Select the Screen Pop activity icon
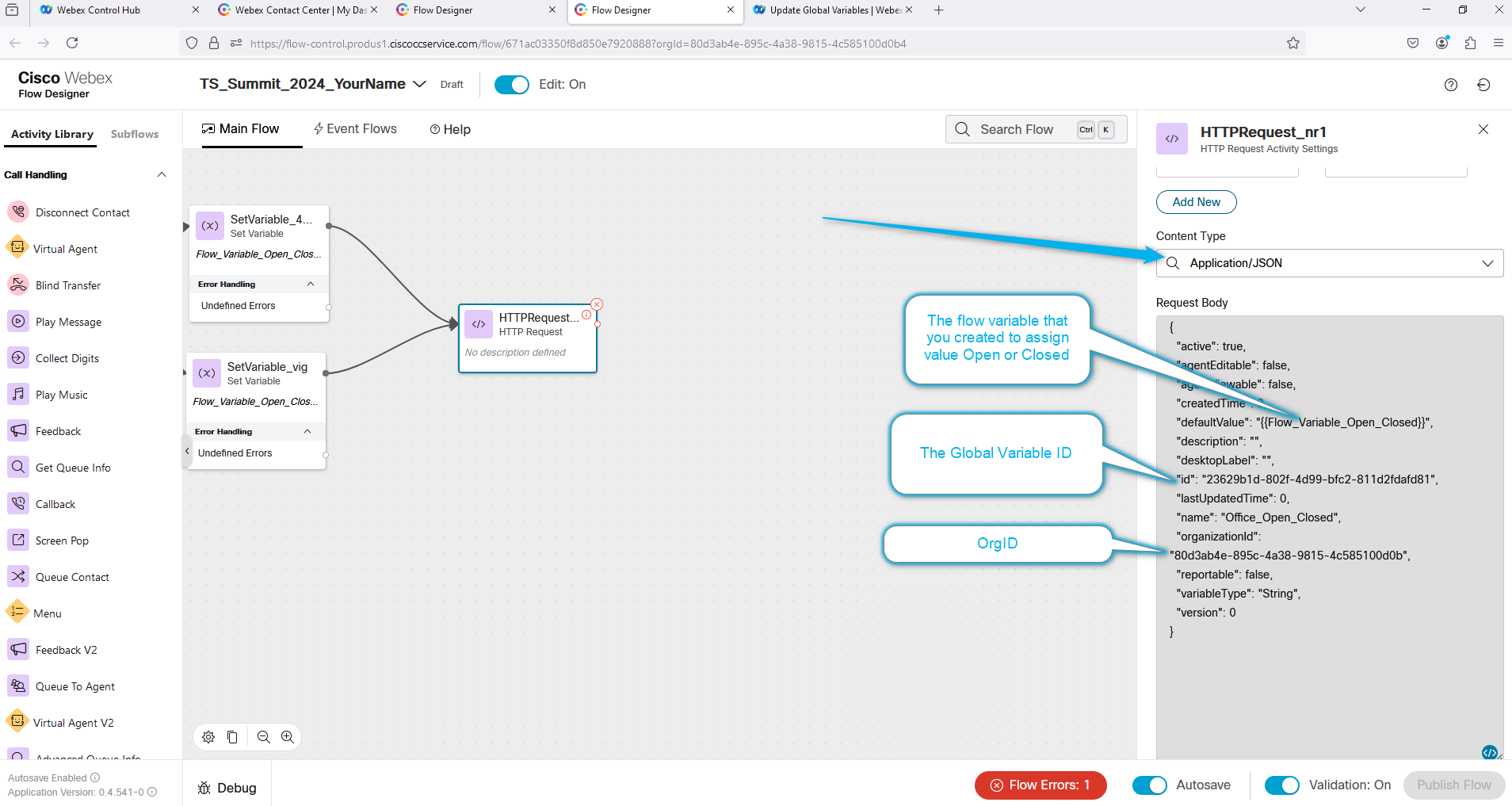The height and width of the screenshot is (806, 1512). click(x=18, y=541)
